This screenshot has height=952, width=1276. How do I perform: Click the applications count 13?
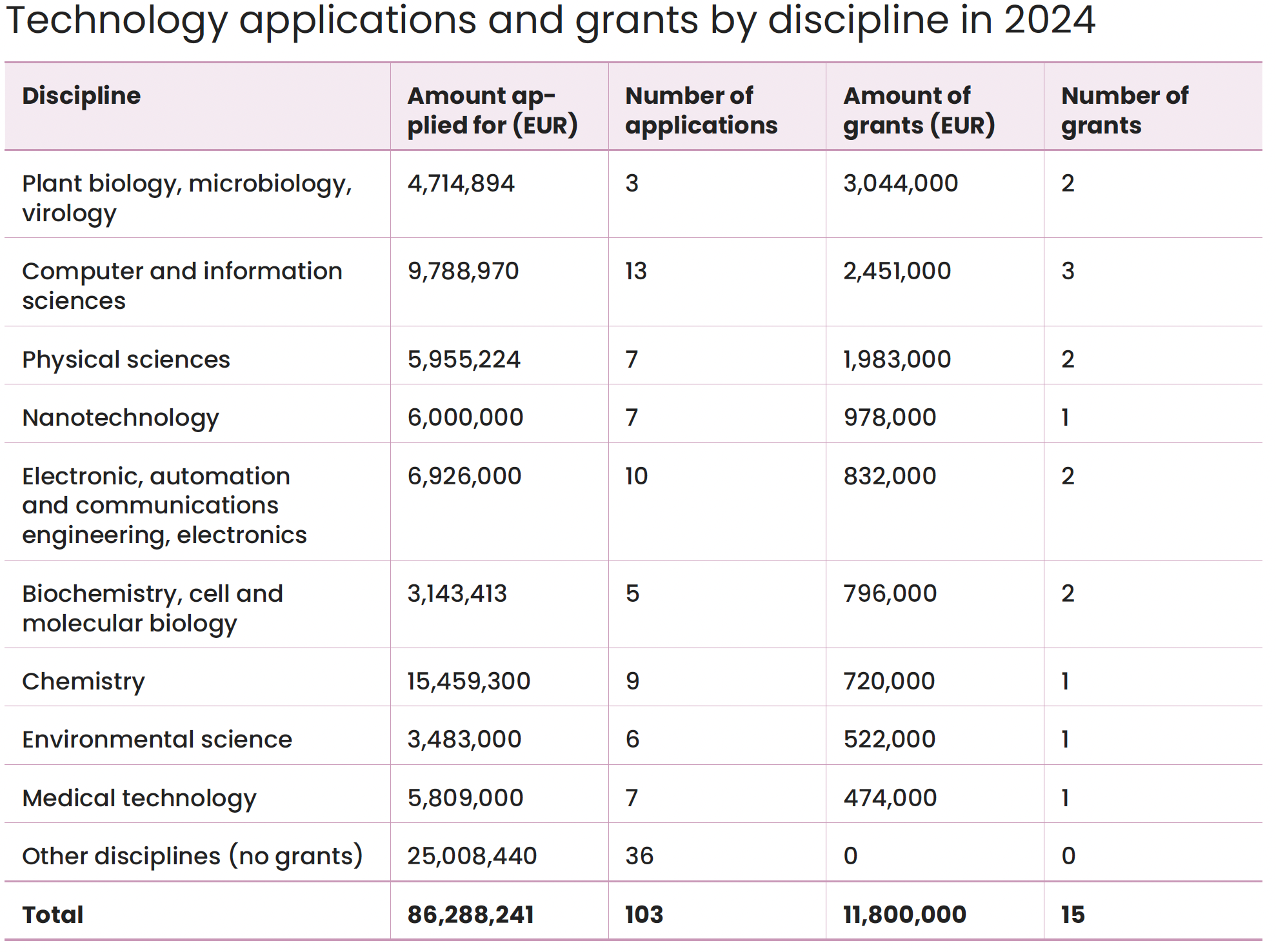pyautogui.click(x=636, y=272)
